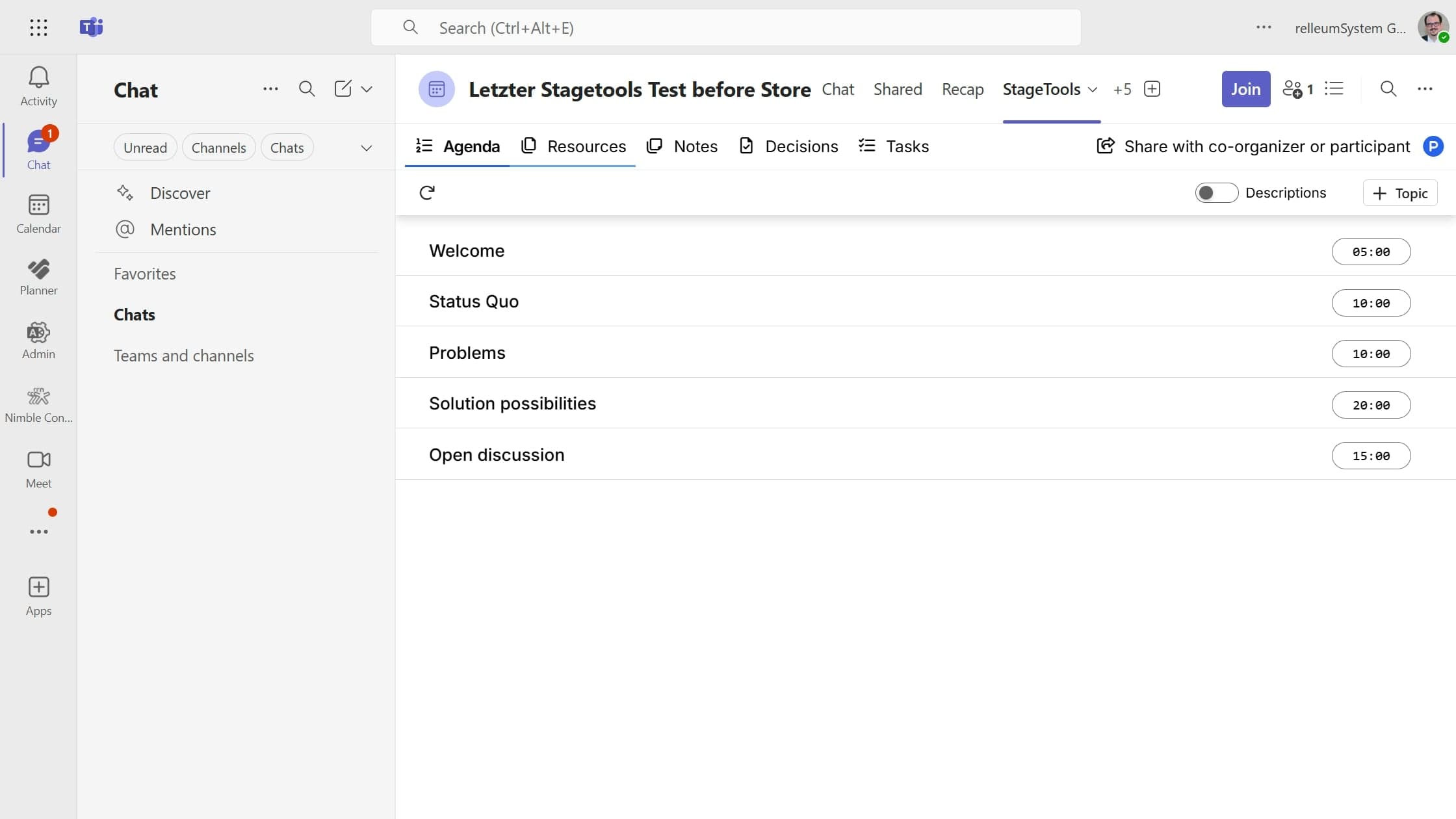The width and height of the screenshot is (1456, 819).
Task: Open the user profile picture
Action: (x=1433, y=27)
